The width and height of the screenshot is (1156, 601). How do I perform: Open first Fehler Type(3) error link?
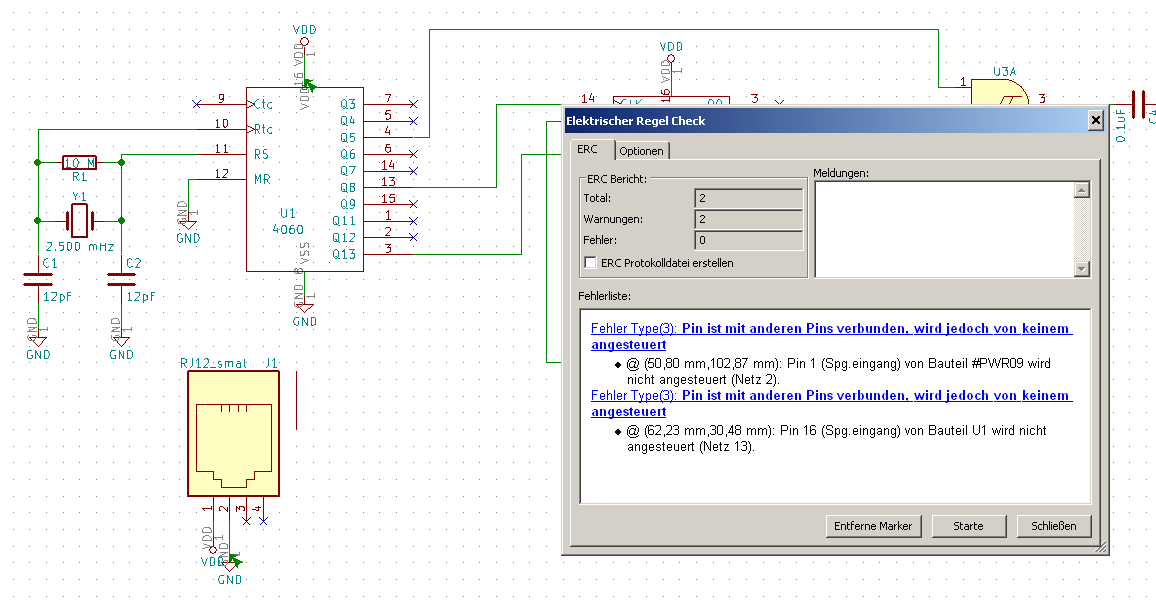coord(831,336)
